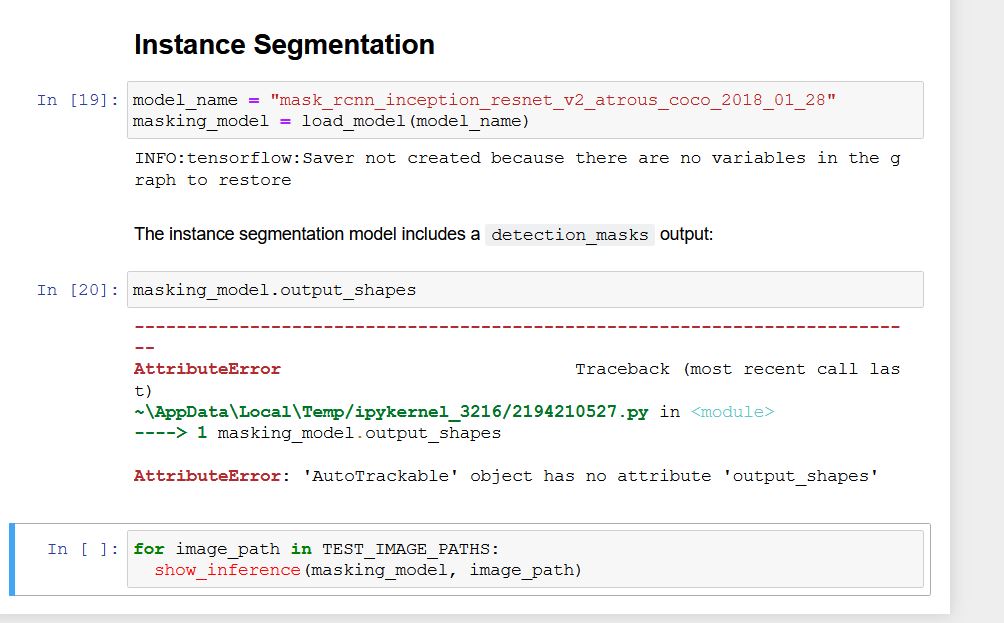This screenshot has height=623, width=1004.
Task: Click the Traceback (most recent call last) text
Action: point(737,368)
